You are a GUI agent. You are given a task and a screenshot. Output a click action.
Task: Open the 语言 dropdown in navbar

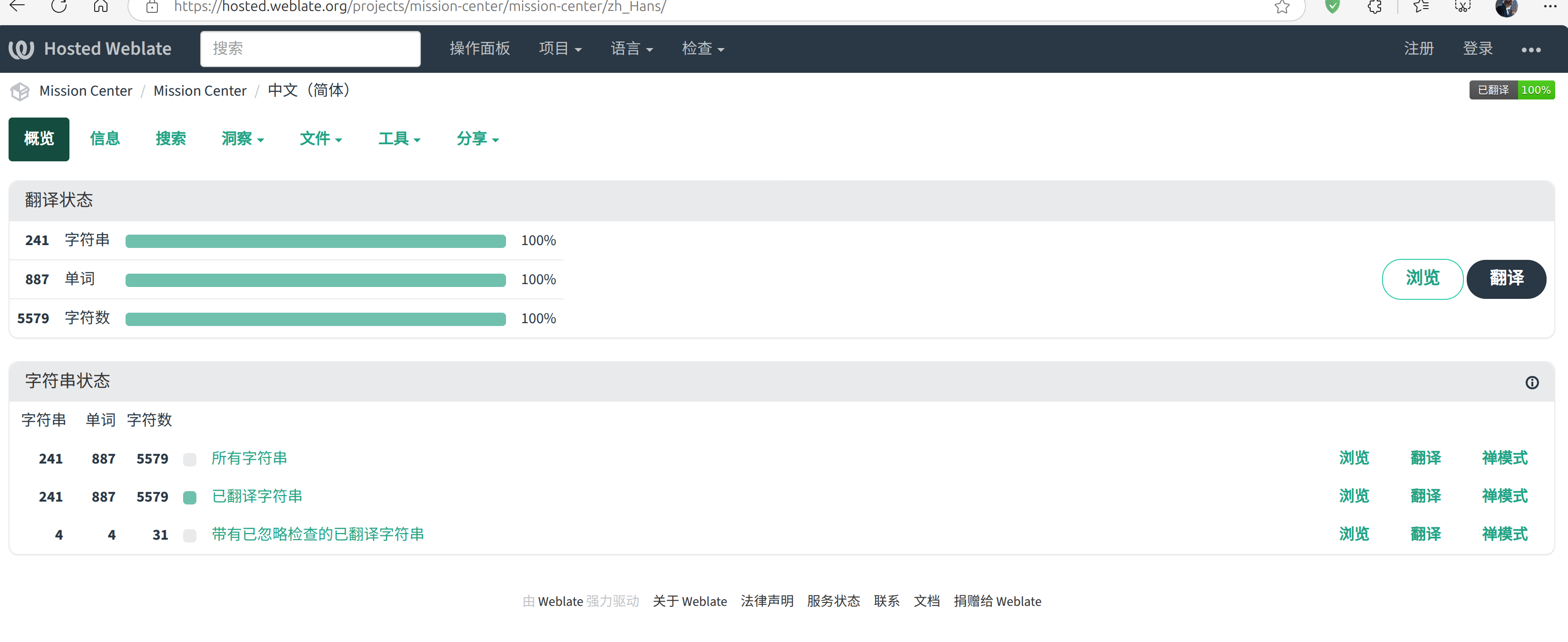(x=632, y=49)
